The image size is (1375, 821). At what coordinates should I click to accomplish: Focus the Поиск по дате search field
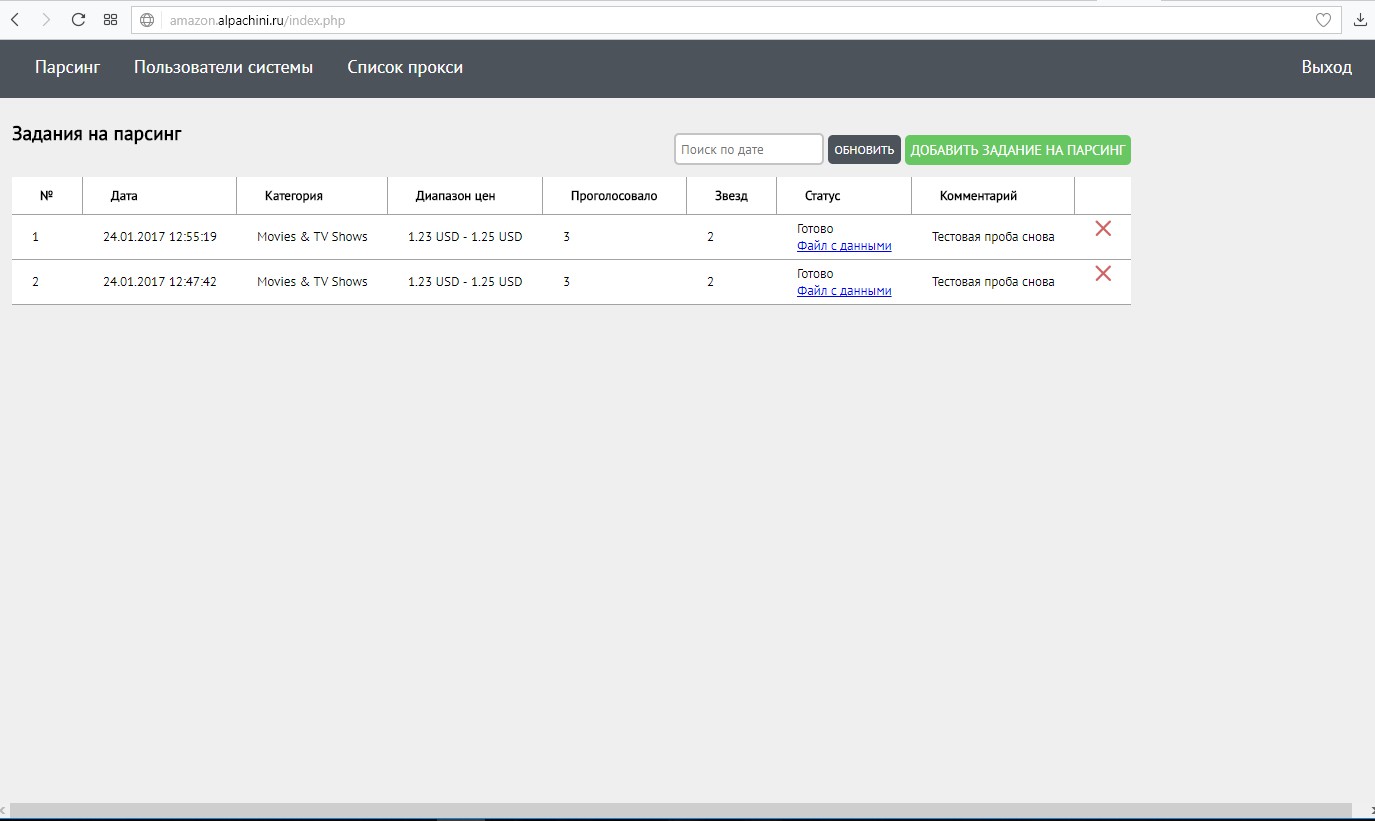tap(749, 149)
